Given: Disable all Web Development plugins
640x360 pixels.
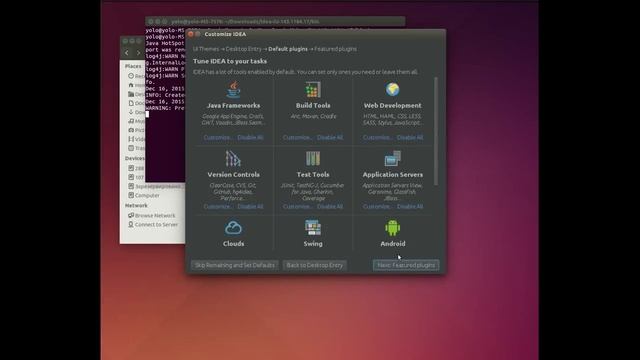Looking at the screenshot, I should [410, 138].
